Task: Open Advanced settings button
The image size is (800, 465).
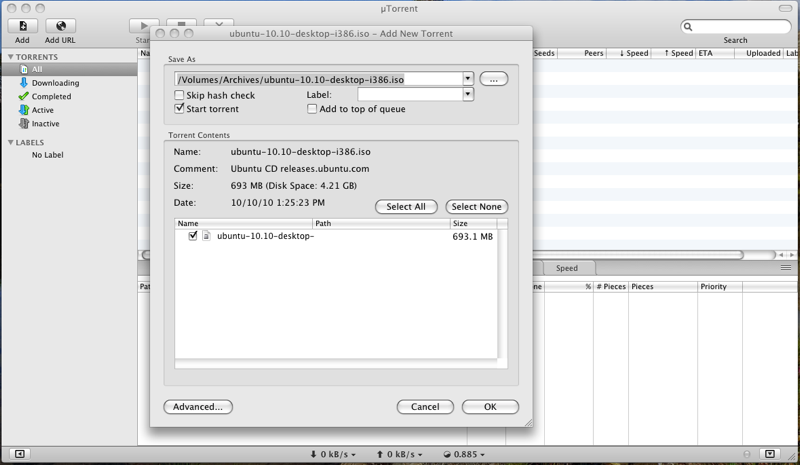Action: pyautogui.click(x=198, y=407)
